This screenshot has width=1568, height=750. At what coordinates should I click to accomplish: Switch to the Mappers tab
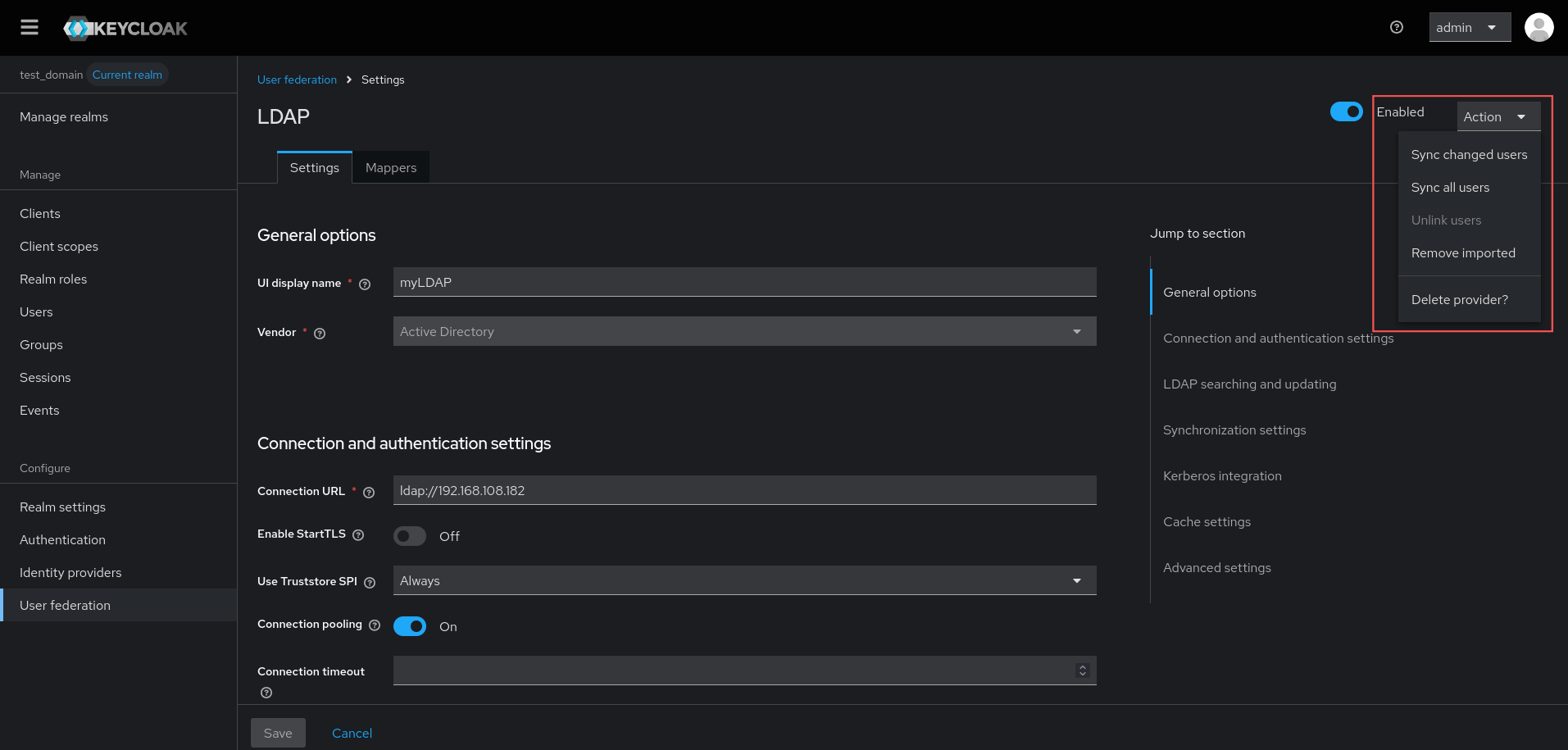coord(391,168)
